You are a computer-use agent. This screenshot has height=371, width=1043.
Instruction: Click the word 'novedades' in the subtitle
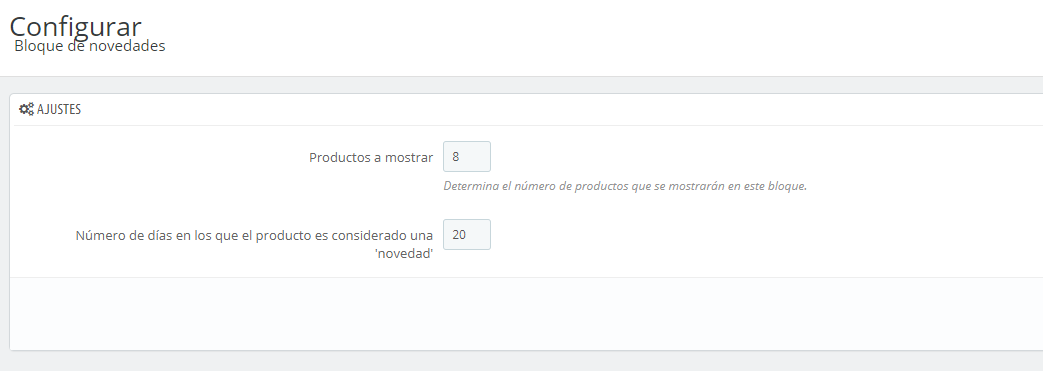pos(127,47)
